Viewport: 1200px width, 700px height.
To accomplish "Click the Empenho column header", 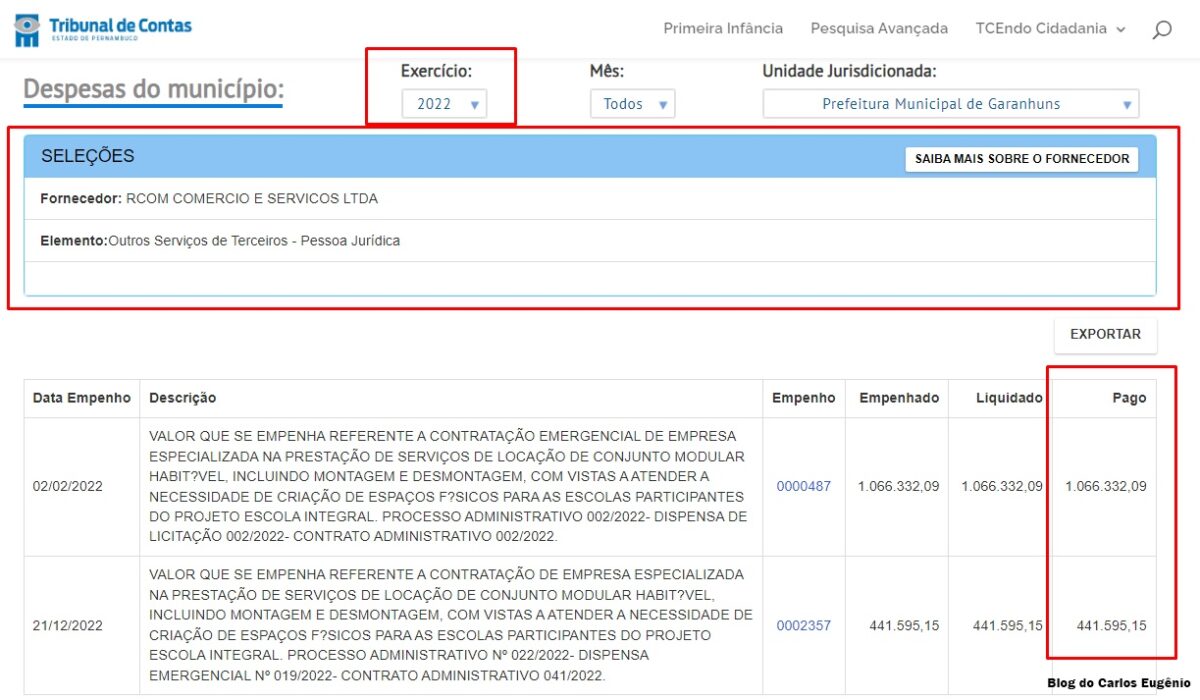I will click(803, 398).
